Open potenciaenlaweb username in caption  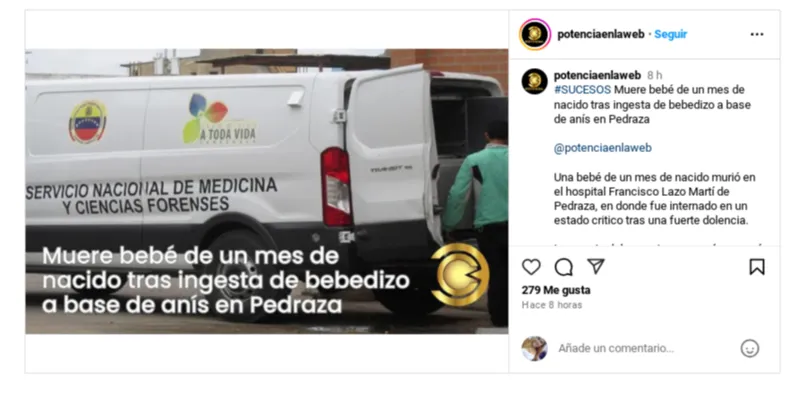point(597,76)
